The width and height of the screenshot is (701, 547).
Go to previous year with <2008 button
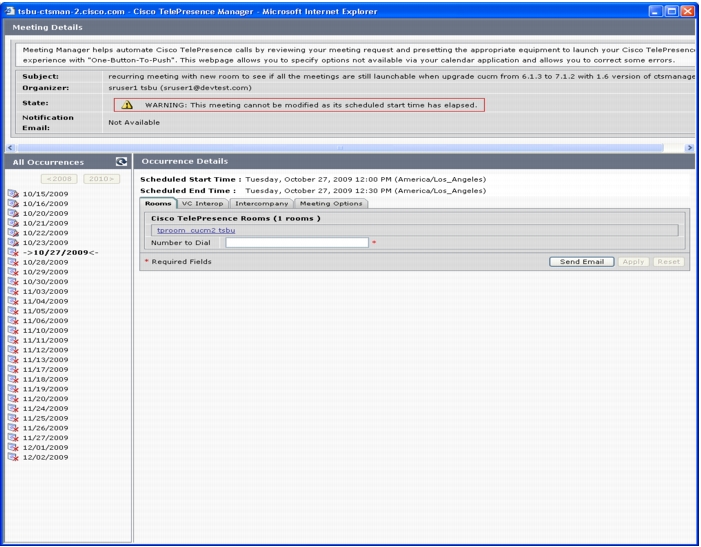coord(59,179)
